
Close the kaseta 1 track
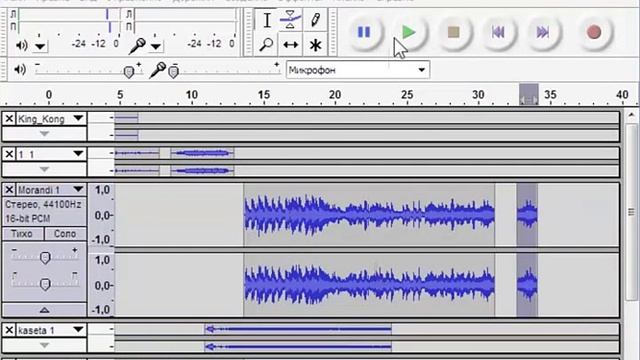point(9,330)
